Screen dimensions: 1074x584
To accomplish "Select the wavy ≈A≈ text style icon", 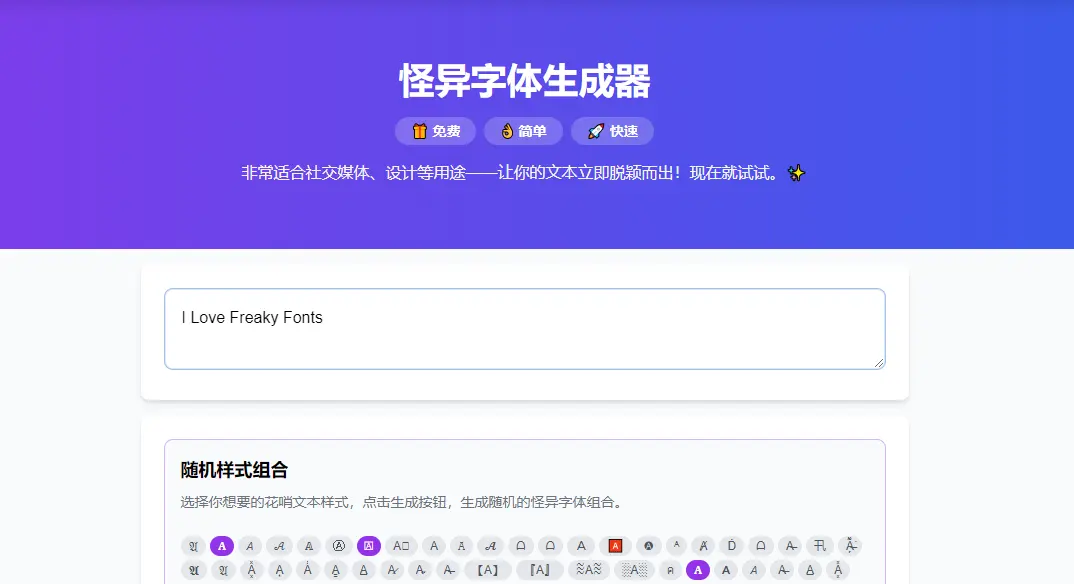I will [x=586, y=570].
